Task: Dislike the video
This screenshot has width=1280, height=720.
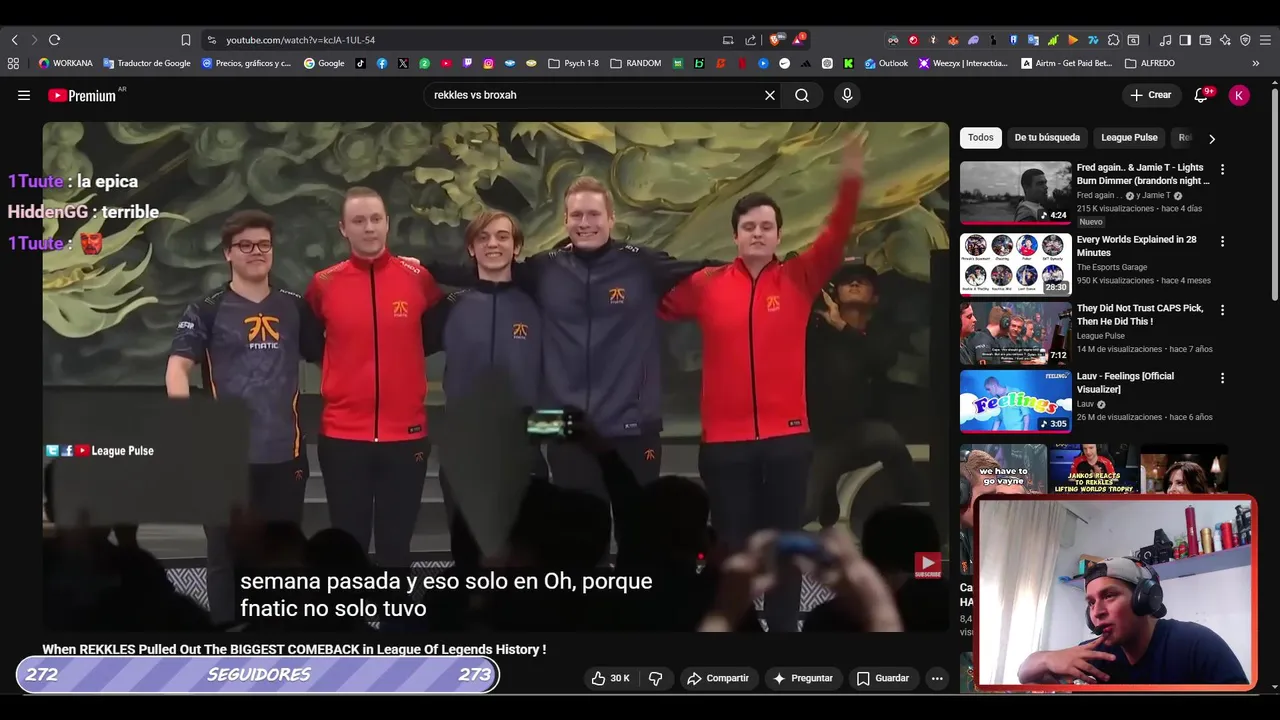Action: (x=656, y=678)
